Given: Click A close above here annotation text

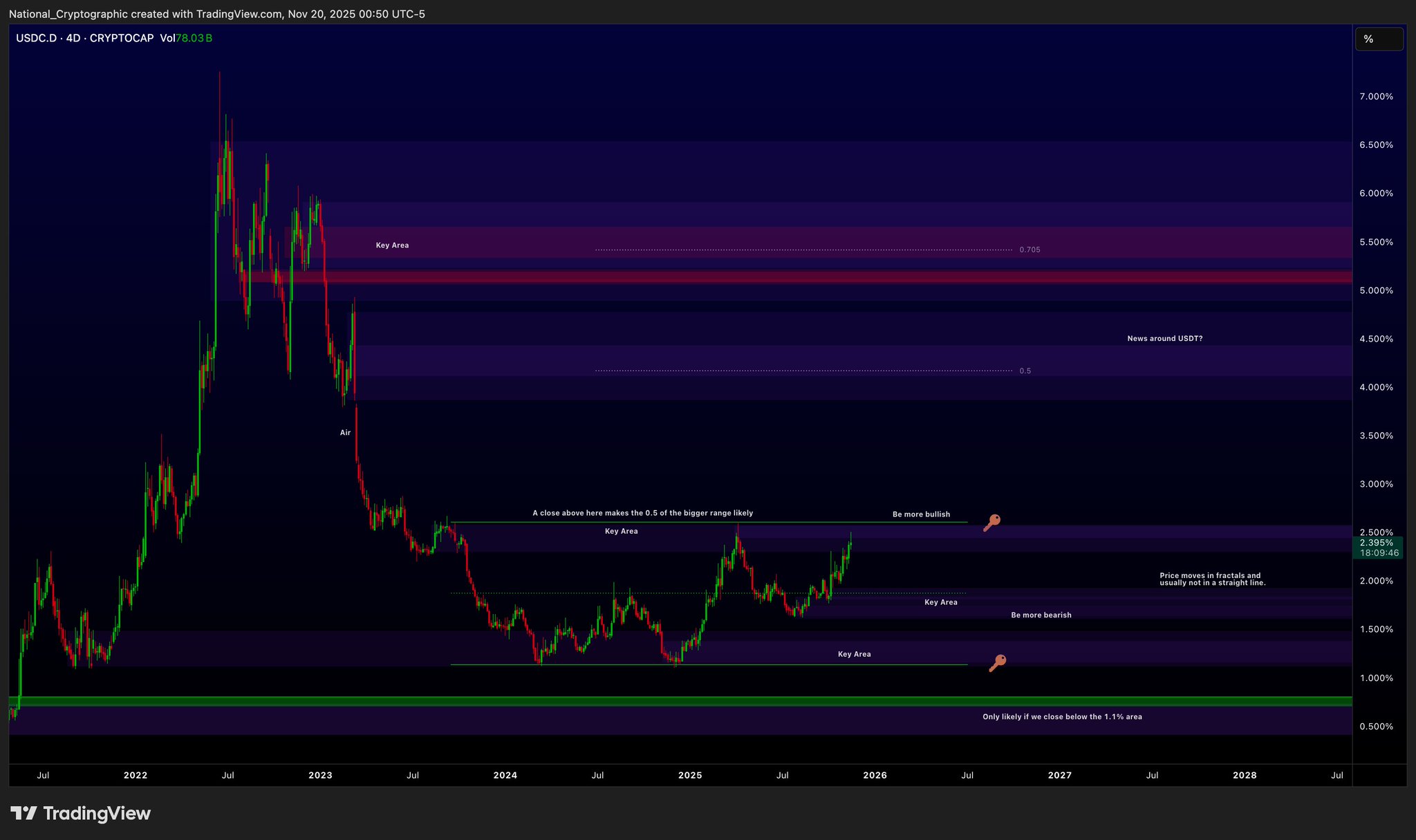Looking at the screenshot, I should coord(642,513).
